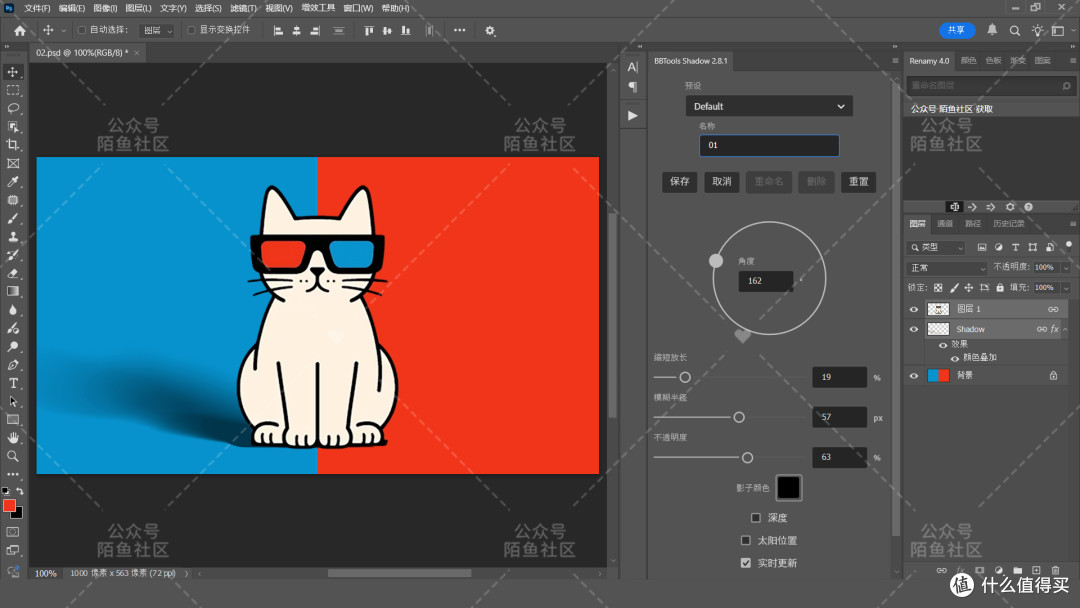The width and height of the screenshot is (1080, 608).
Task: Select the Crop tool
Action: pos(13,145)
